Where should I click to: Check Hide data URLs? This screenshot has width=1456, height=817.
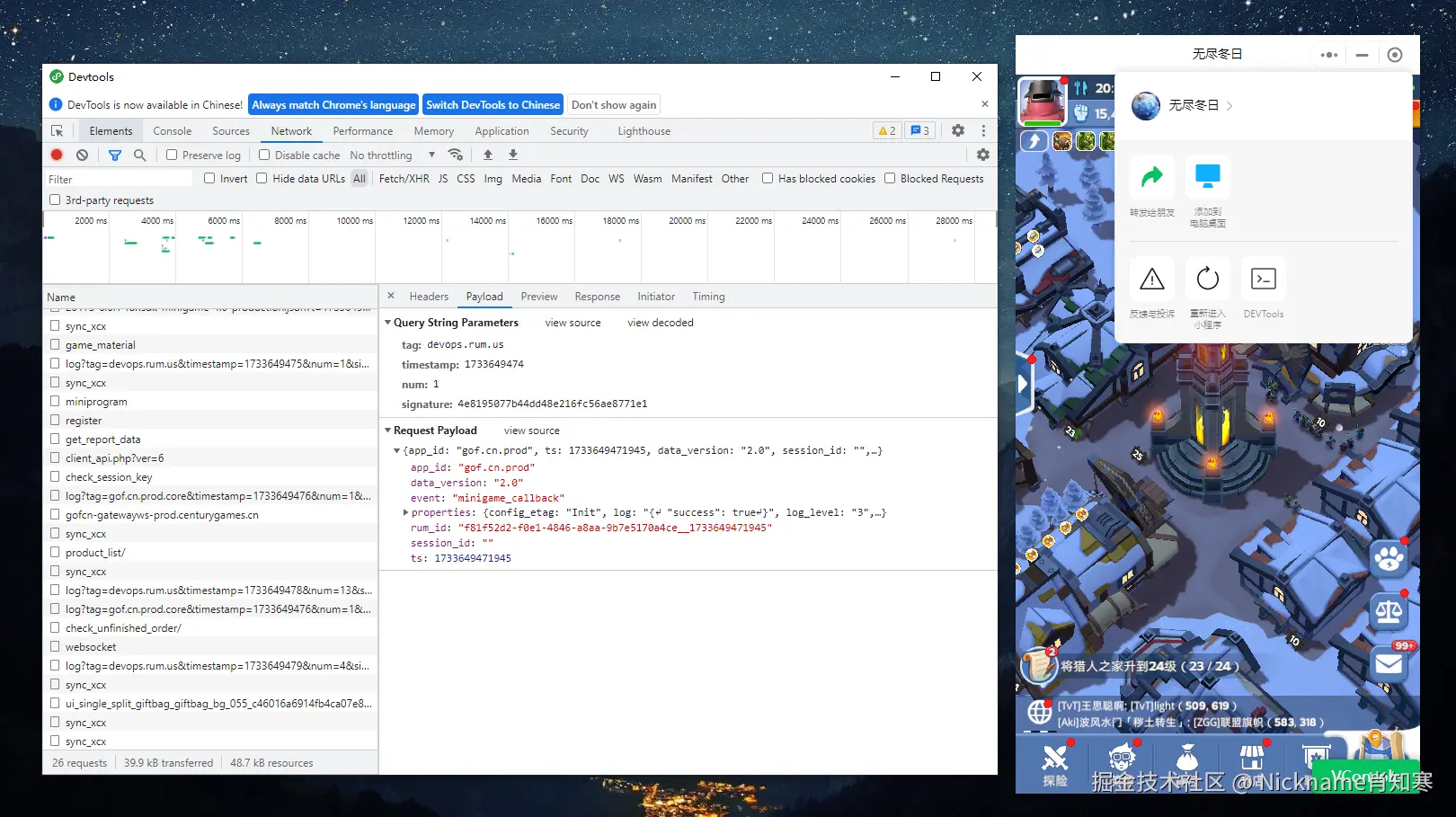click(x=262, y=179)
